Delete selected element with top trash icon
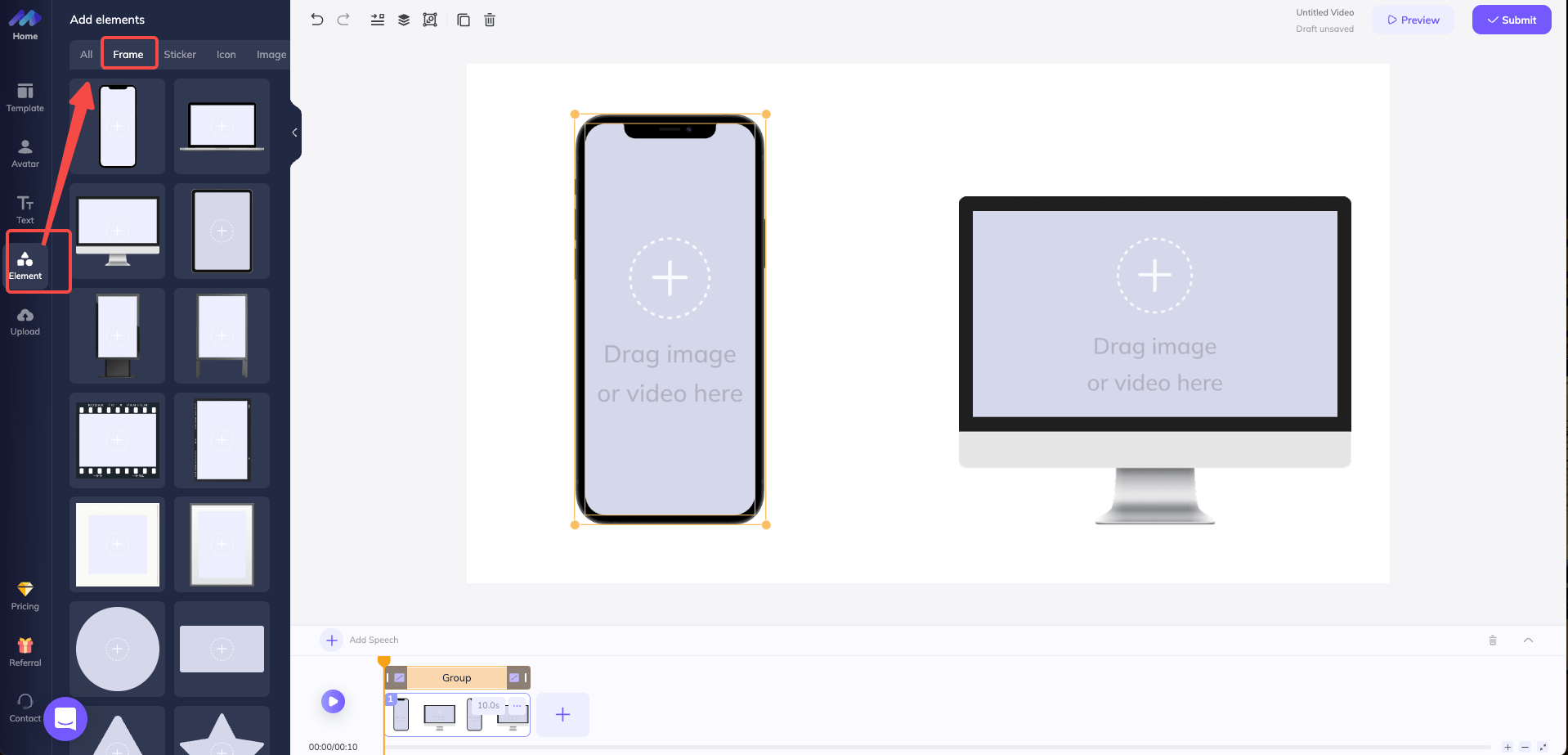Viewport: 1568px width, 755px height. 490,20
